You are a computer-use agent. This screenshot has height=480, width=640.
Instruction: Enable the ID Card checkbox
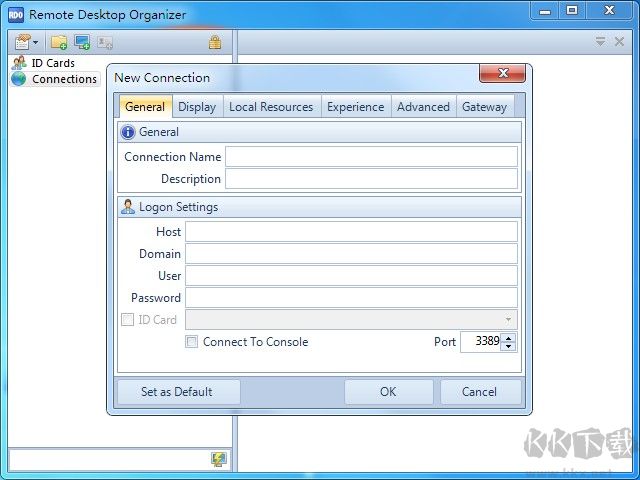click(x=127, y=320)
